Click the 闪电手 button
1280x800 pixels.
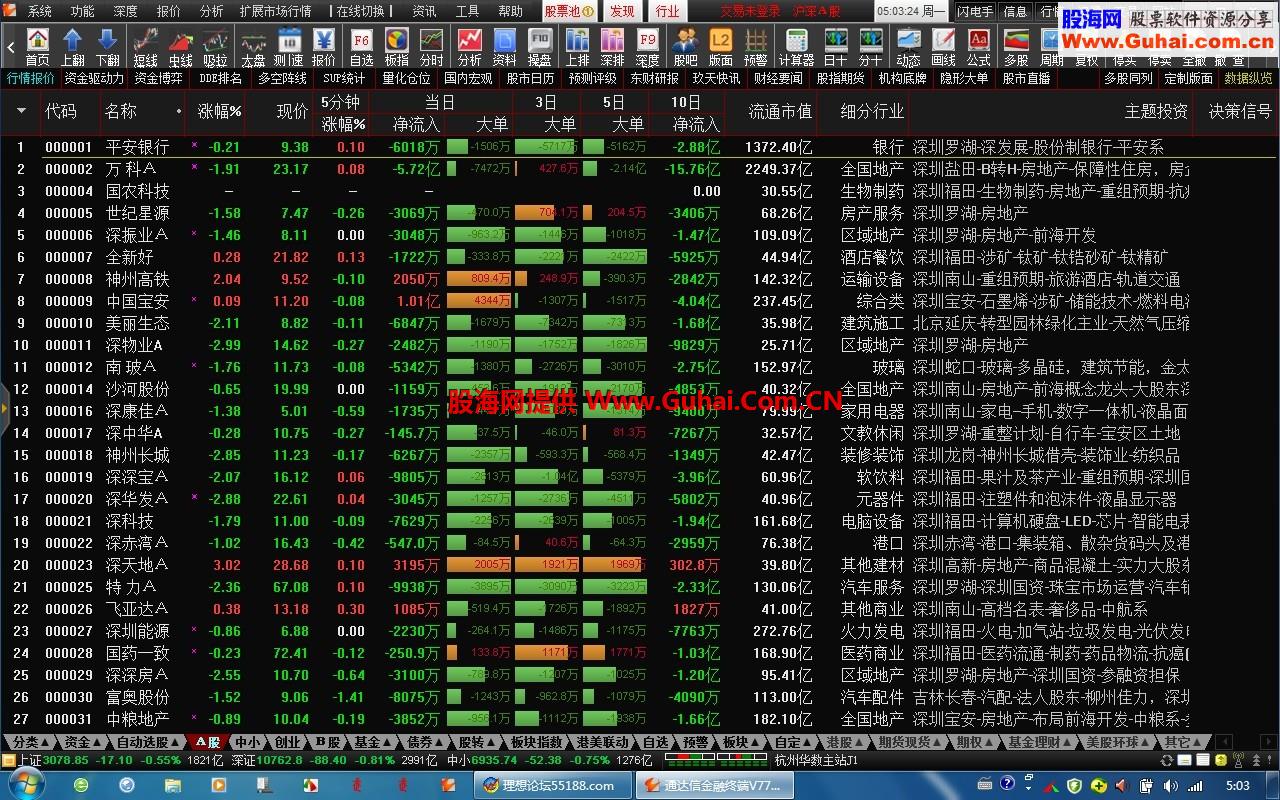pyautogui.click(x=975, y=11)
